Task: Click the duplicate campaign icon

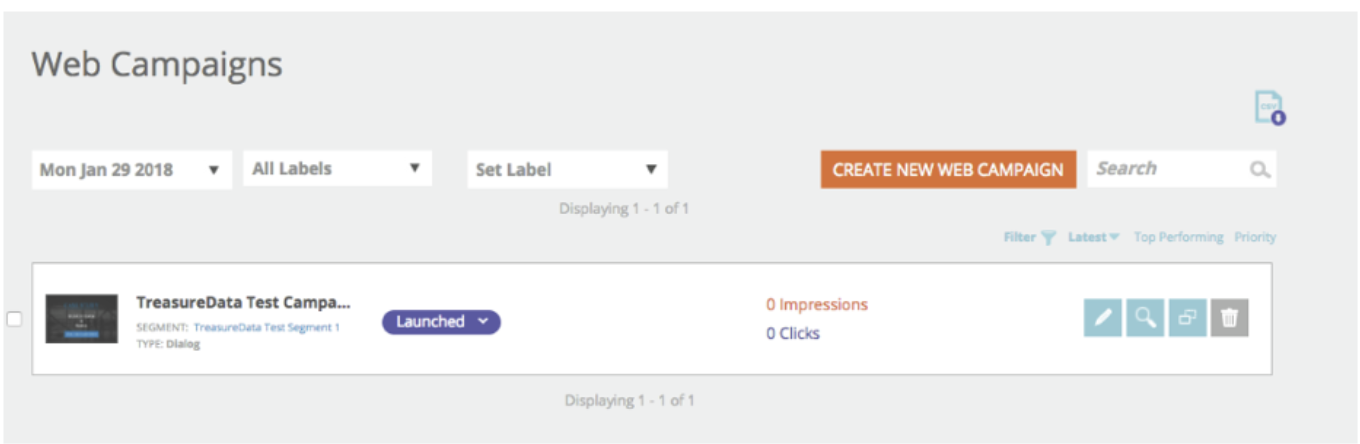Action: [x=1187, y=318]
